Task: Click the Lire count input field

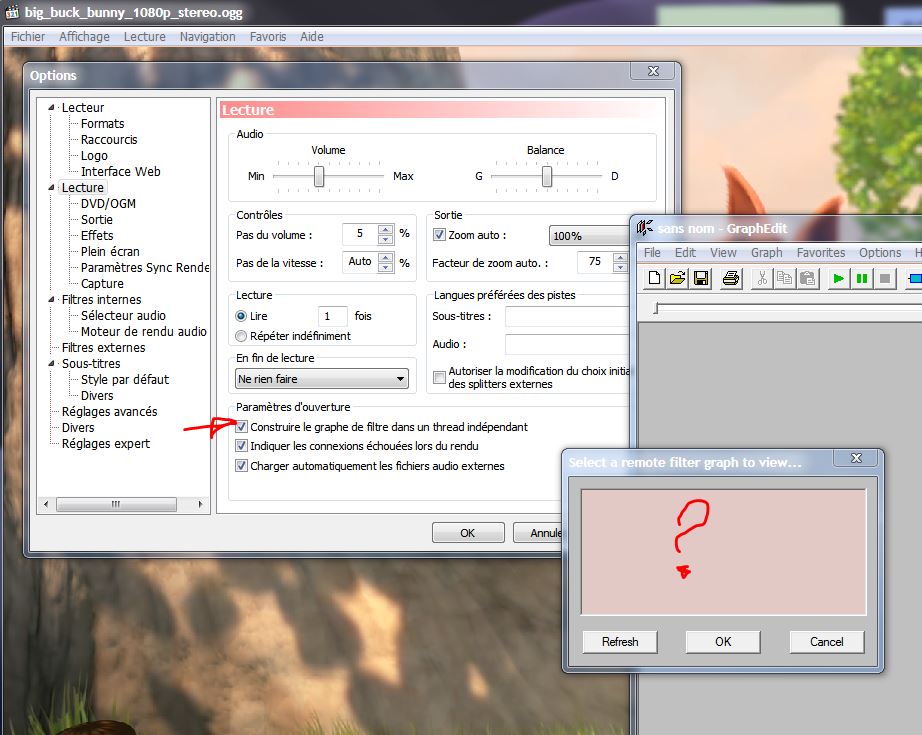Action: pyautogui.click(x=332, y=316)
